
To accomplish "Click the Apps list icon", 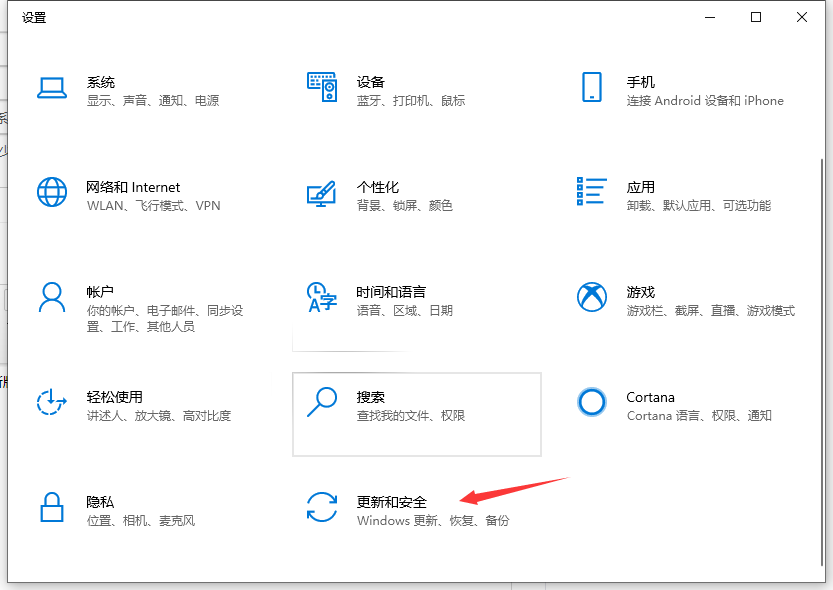I will [x=592, y=192].
